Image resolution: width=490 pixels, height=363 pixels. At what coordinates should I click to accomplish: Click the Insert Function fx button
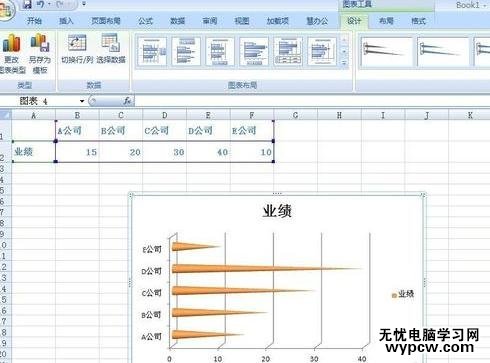127,101
